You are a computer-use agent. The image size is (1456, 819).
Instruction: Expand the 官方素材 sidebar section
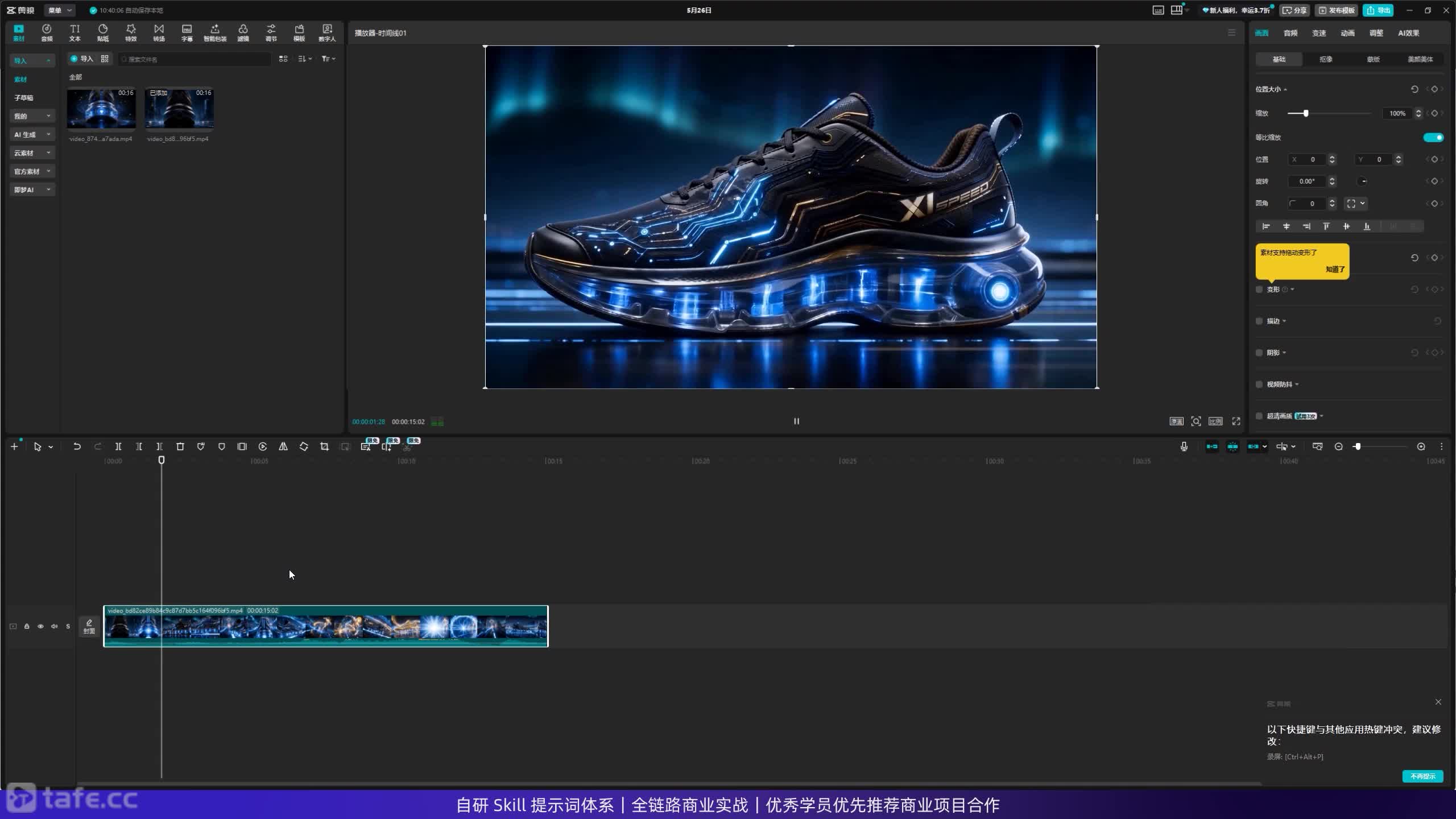(x=32, y=171)
